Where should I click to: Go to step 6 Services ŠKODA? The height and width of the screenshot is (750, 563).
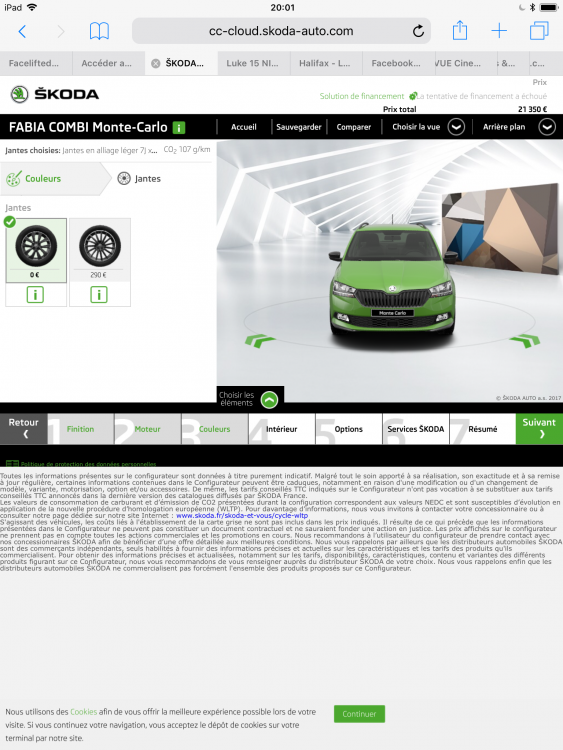click(415, 429)
